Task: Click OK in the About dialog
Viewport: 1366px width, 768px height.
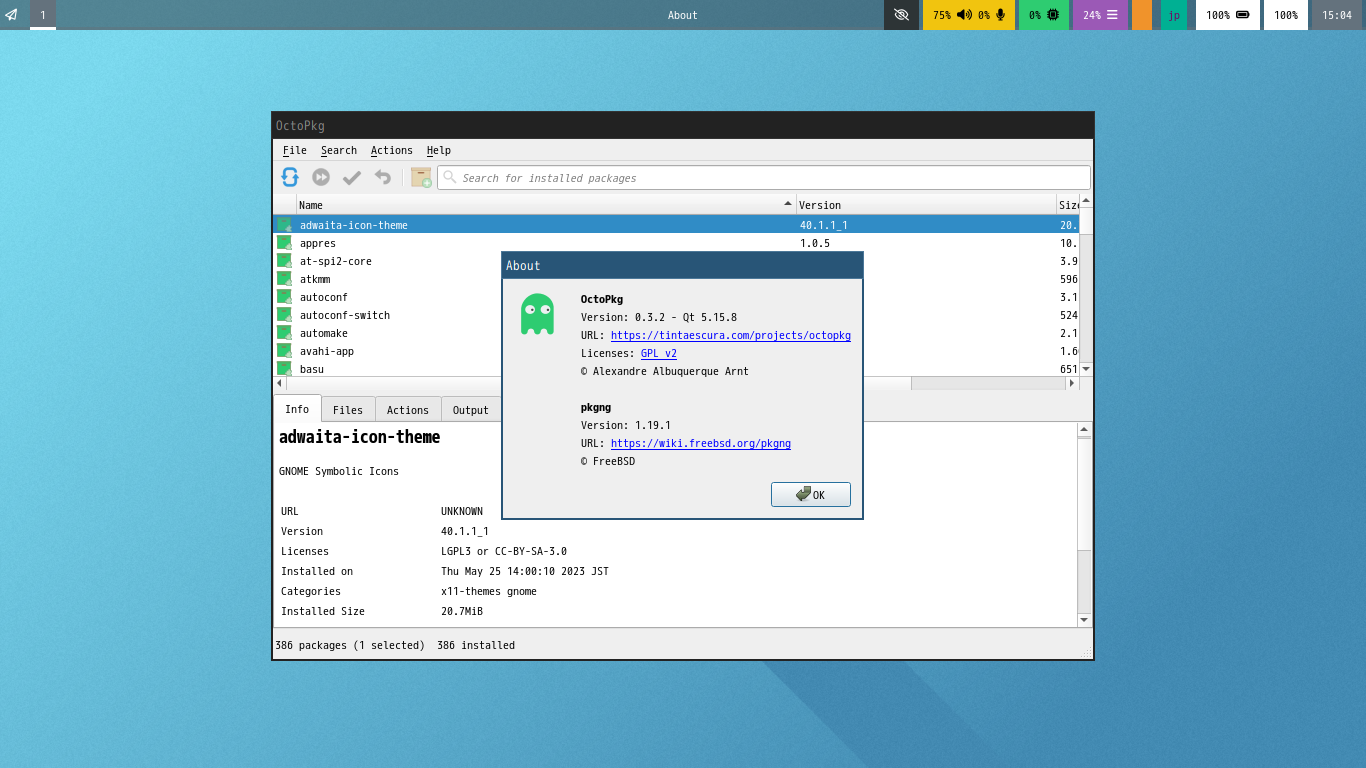Action: point(811,494)
